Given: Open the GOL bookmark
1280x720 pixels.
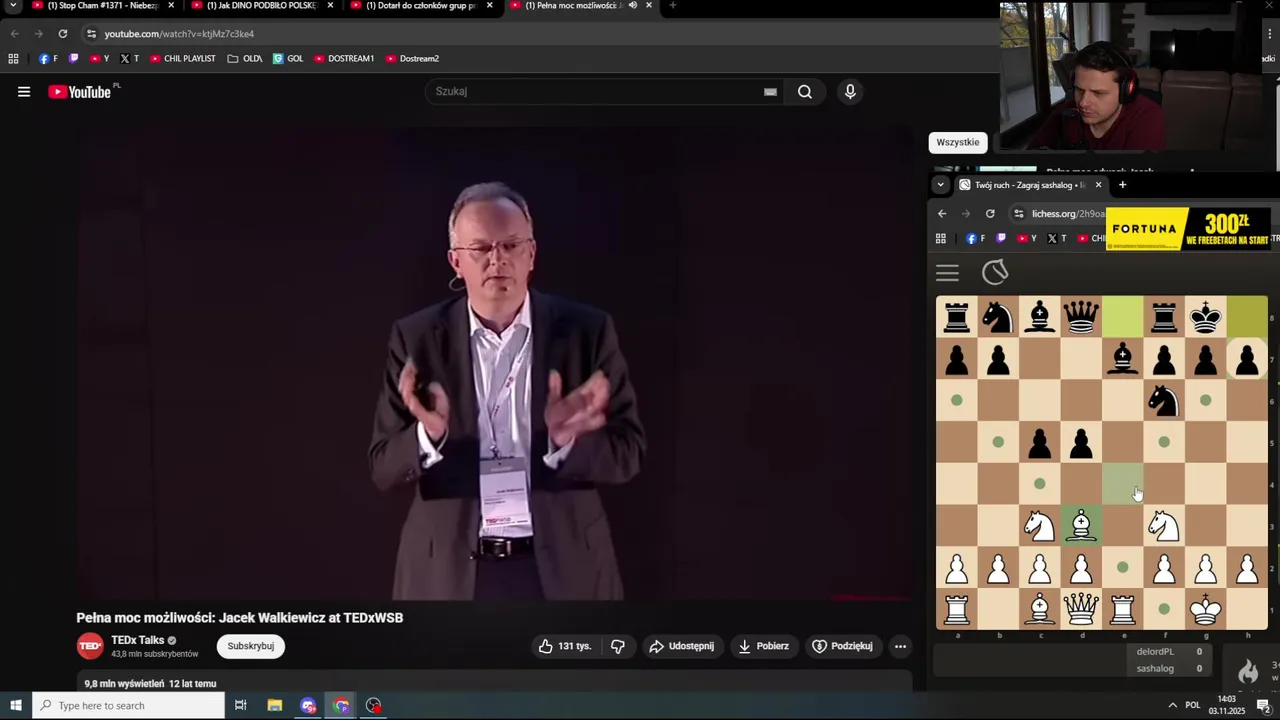Looking at the screenshot, I should point(288,59).
